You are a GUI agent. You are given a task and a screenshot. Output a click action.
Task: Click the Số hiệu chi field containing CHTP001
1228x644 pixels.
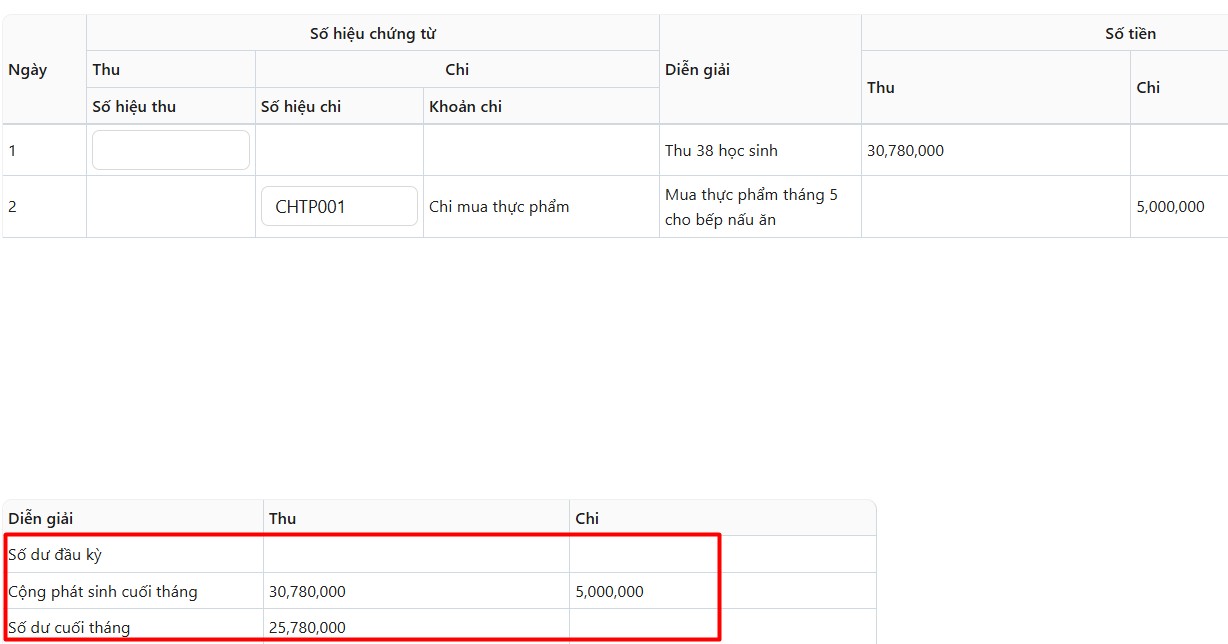click(339, 207)
